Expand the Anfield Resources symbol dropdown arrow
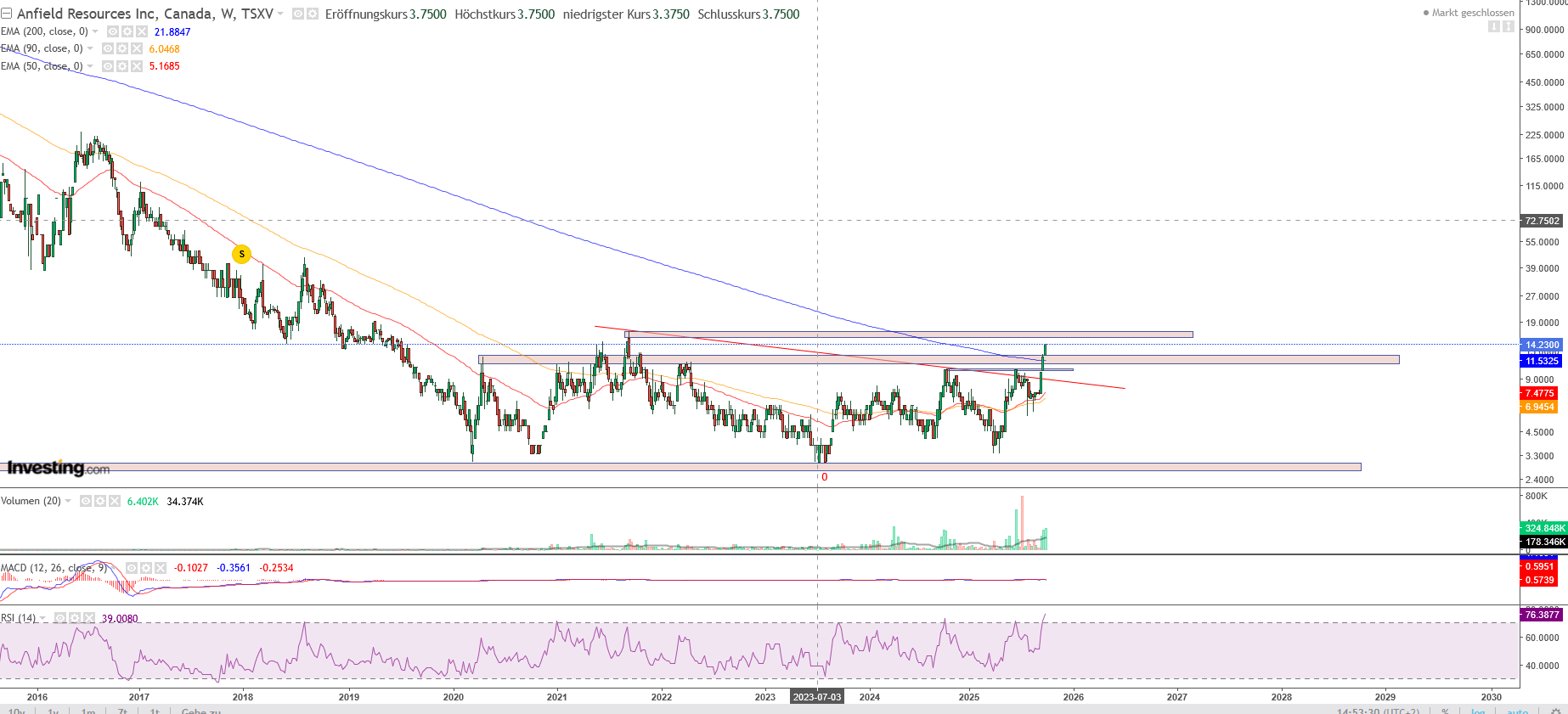 pos(280,14)
